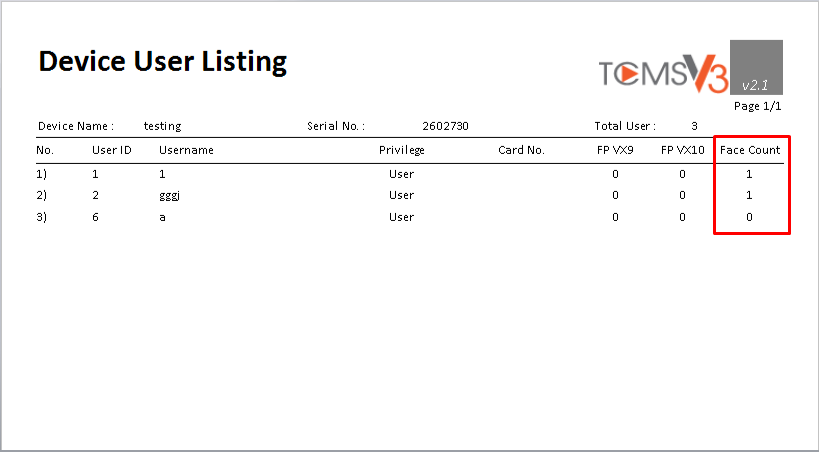The height and width of the screenshot is (452, 819).
Task: Click the FP VX9 column header
Action: pos(615,150)
